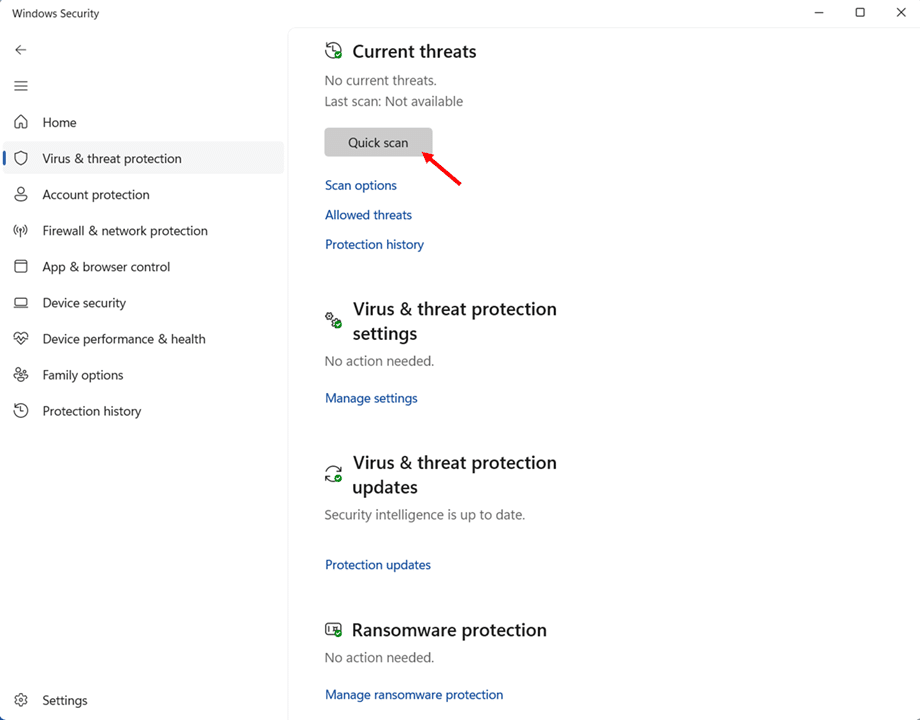The height and width of the screenshot is (720, 920).
Task: Open Protection history in sidebar
Action: coord(92,411)
